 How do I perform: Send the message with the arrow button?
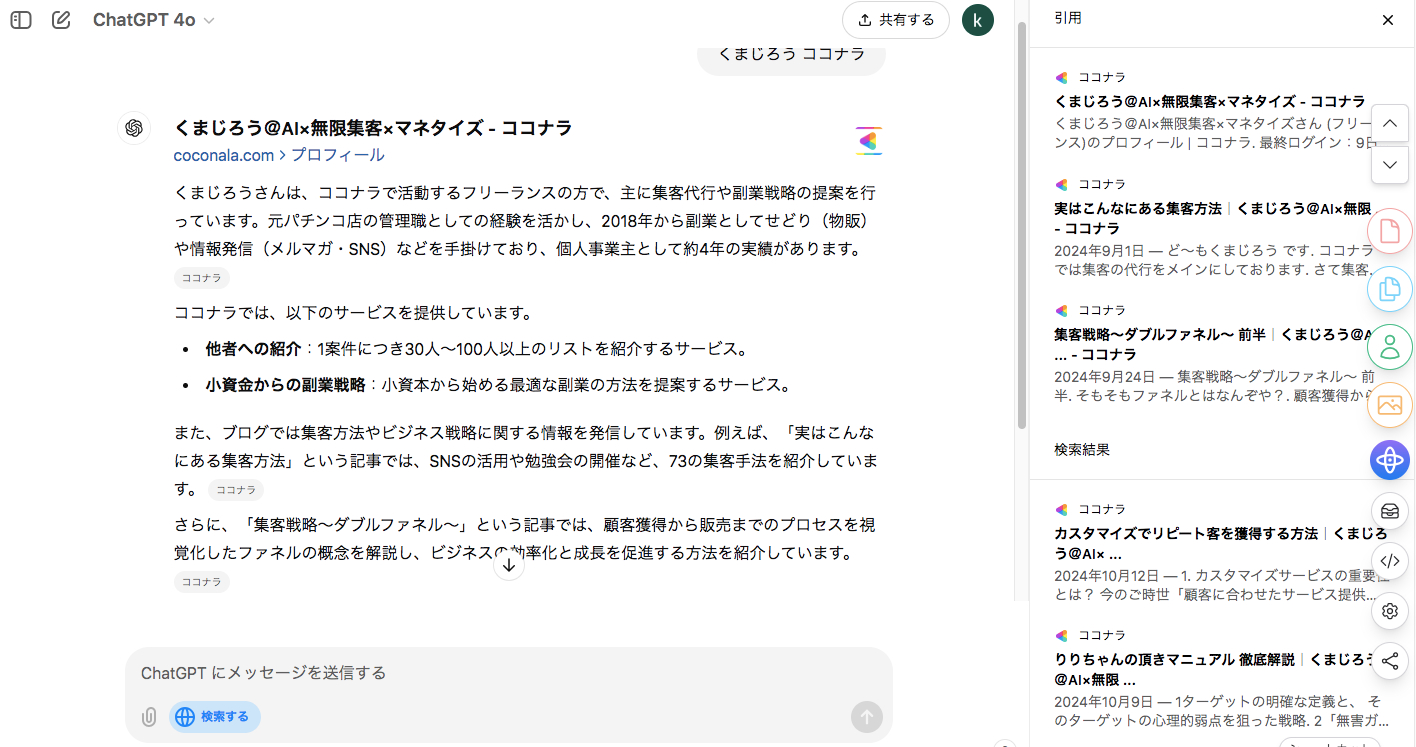click(x=867, y=717)
